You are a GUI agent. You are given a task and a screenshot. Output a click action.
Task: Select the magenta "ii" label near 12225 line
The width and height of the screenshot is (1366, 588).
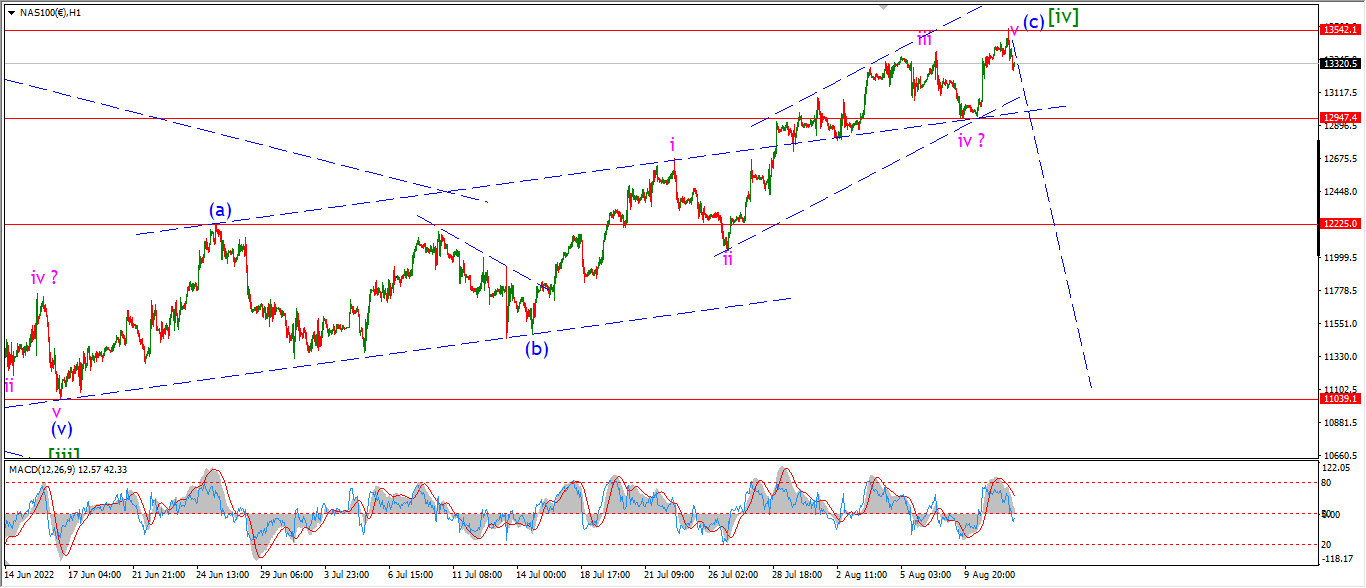coord(728,259)
